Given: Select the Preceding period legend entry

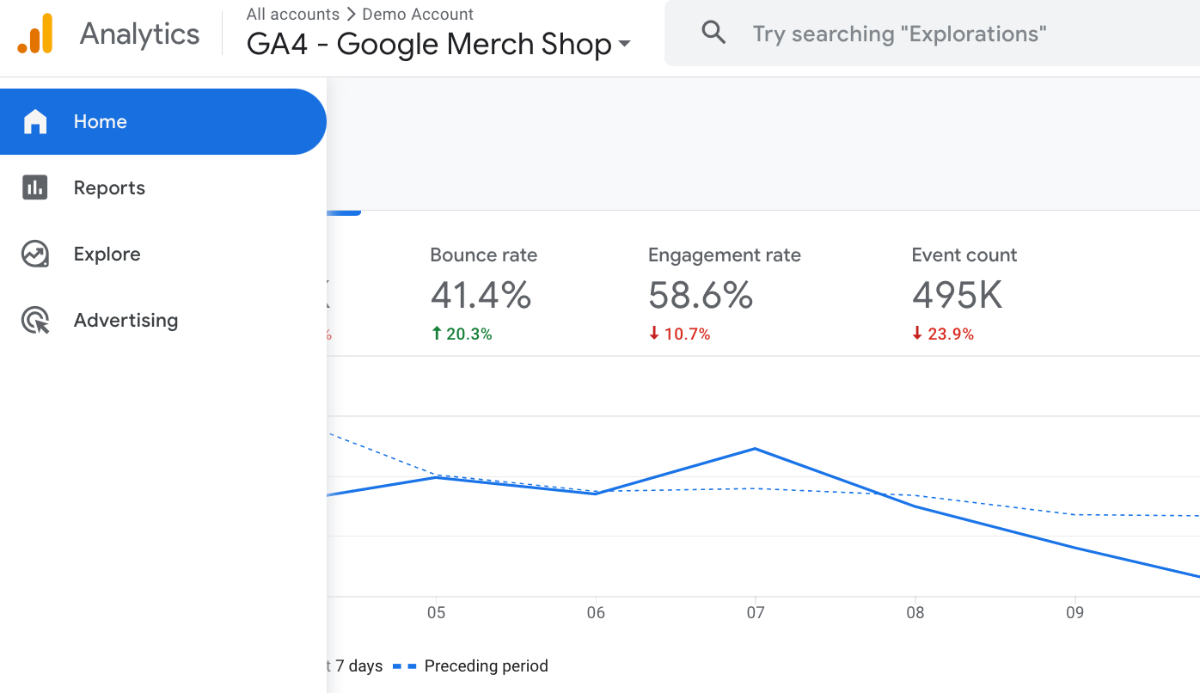Looking at the screenshot, I should (x=486, y=665).
